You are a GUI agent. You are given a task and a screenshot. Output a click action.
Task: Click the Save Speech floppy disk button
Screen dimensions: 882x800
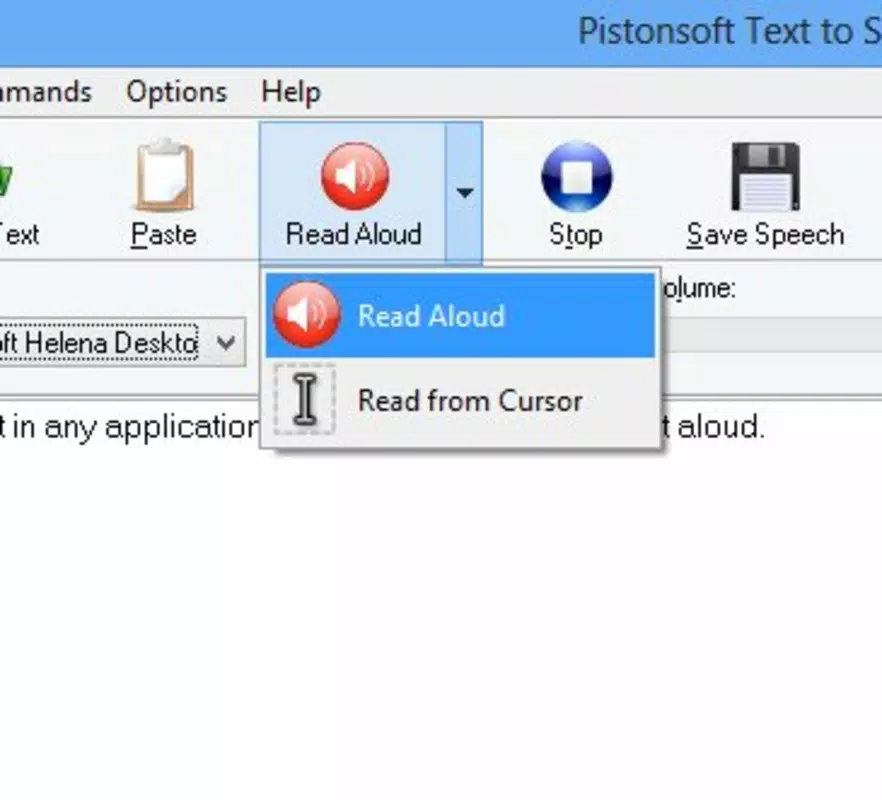coord(765,193)
